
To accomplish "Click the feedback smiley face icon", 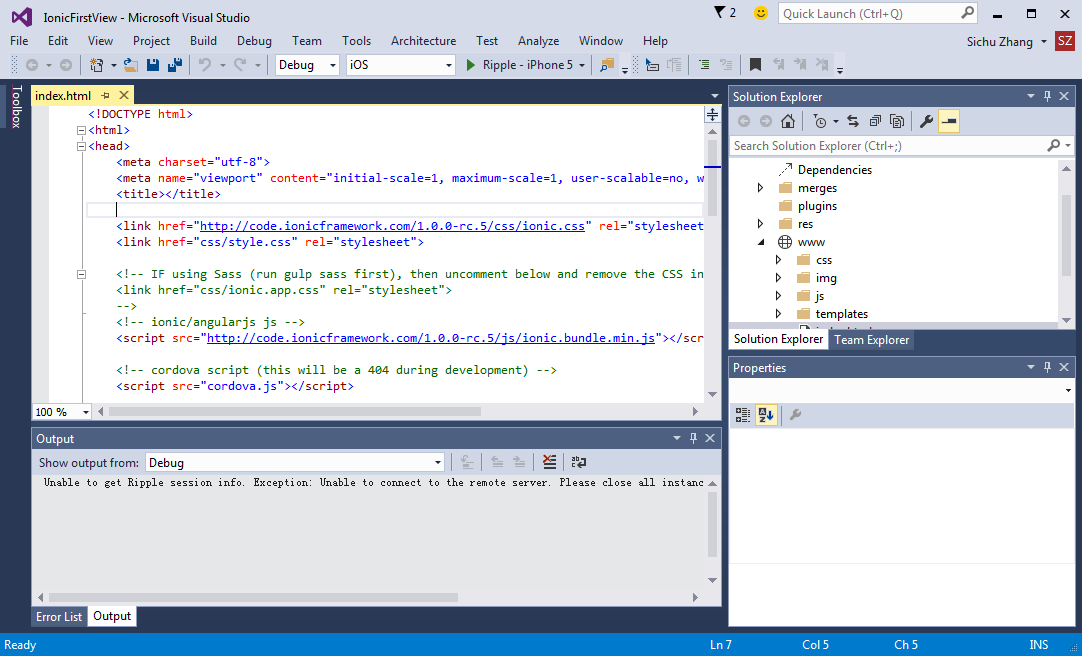I will point(760,13).
